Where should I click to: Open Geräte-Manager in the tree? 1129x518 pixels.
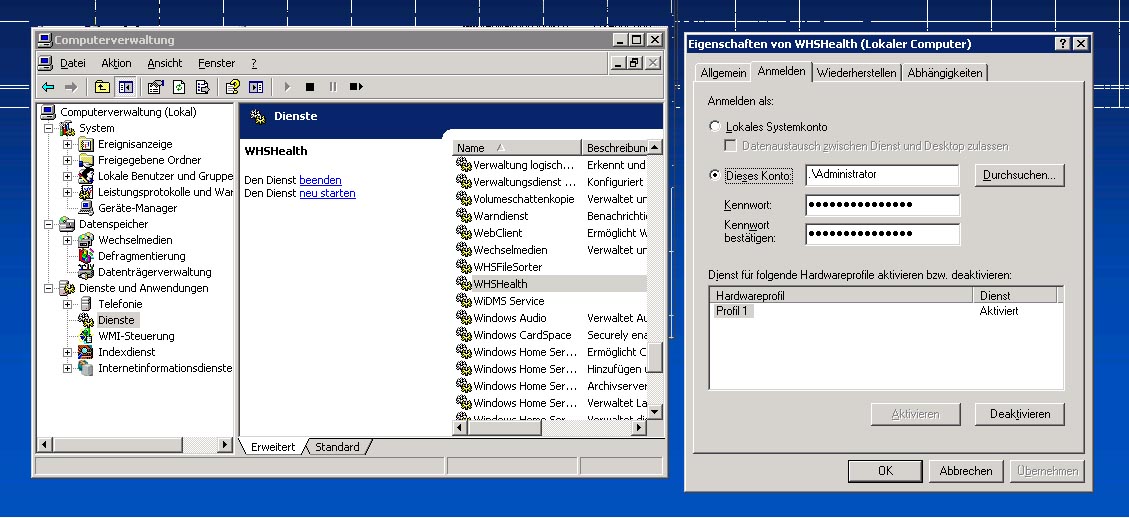[x=137, y=208]
